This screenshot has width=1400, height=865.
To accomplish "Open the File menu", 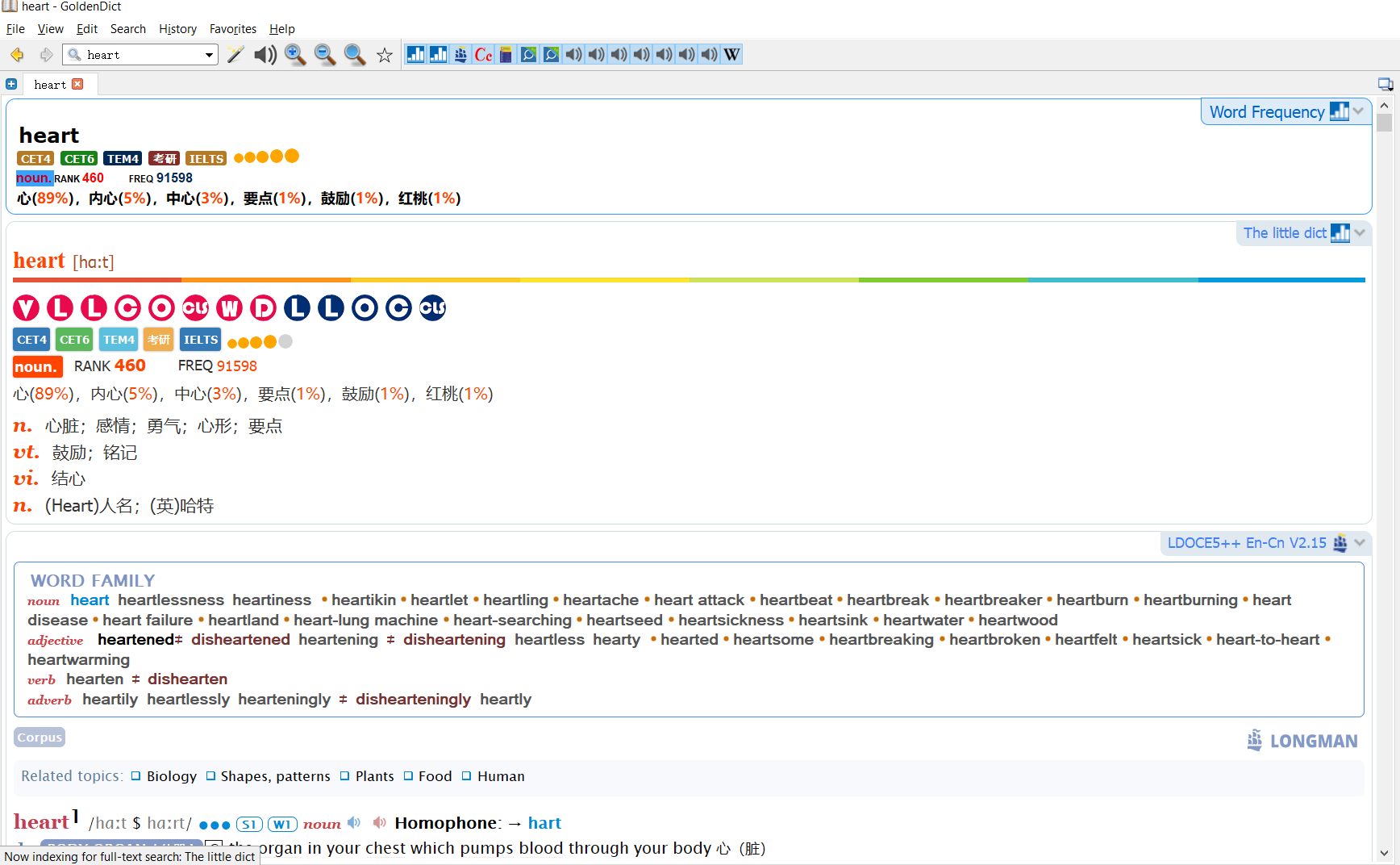I will (15, 29).
